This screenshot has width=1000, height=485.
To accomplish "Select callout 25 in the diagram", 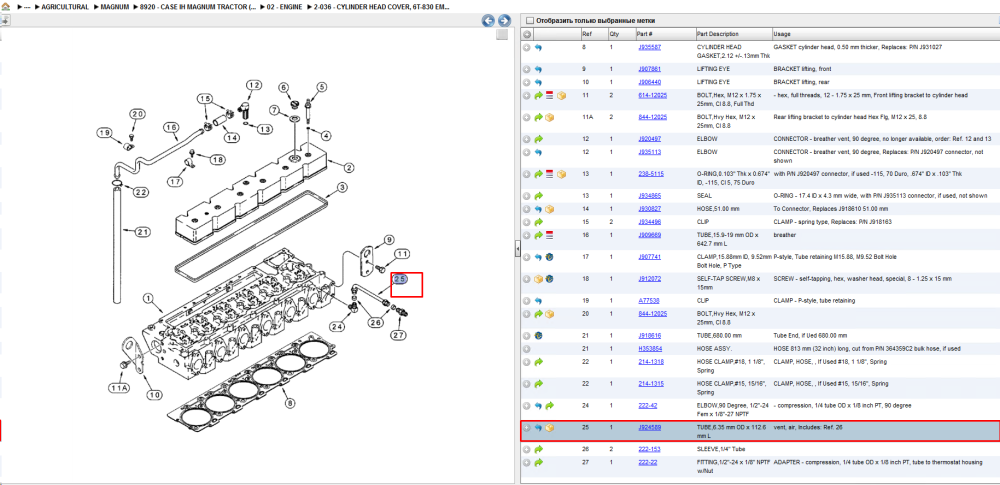I will (x=400, y=280).
